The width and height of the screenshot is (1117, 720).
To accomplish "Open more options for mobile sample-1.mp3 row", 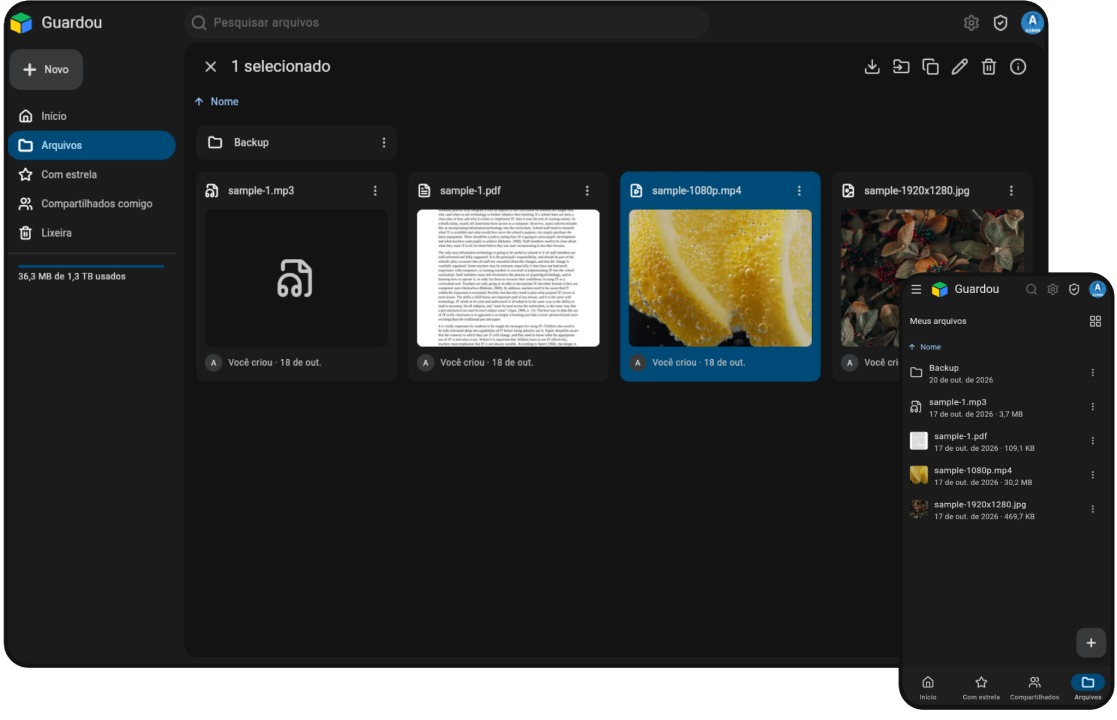I will click(x=1093, y=407).
